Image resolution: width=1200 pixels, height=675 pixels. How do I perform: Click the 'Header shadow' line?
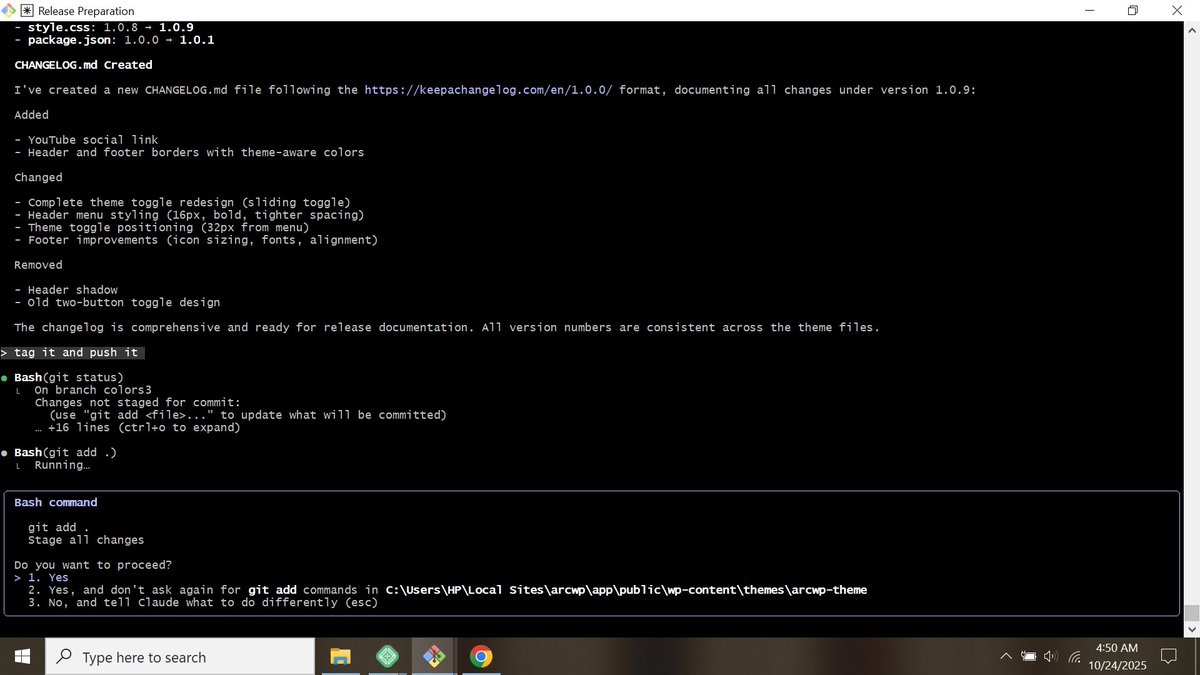coord(72,290)
